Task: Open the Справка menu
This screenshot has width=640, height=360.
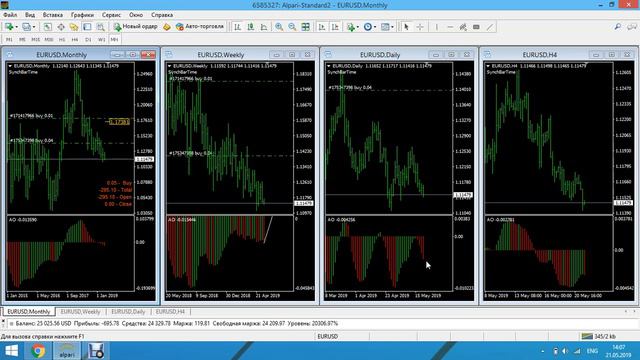Action: coord(162,15)
